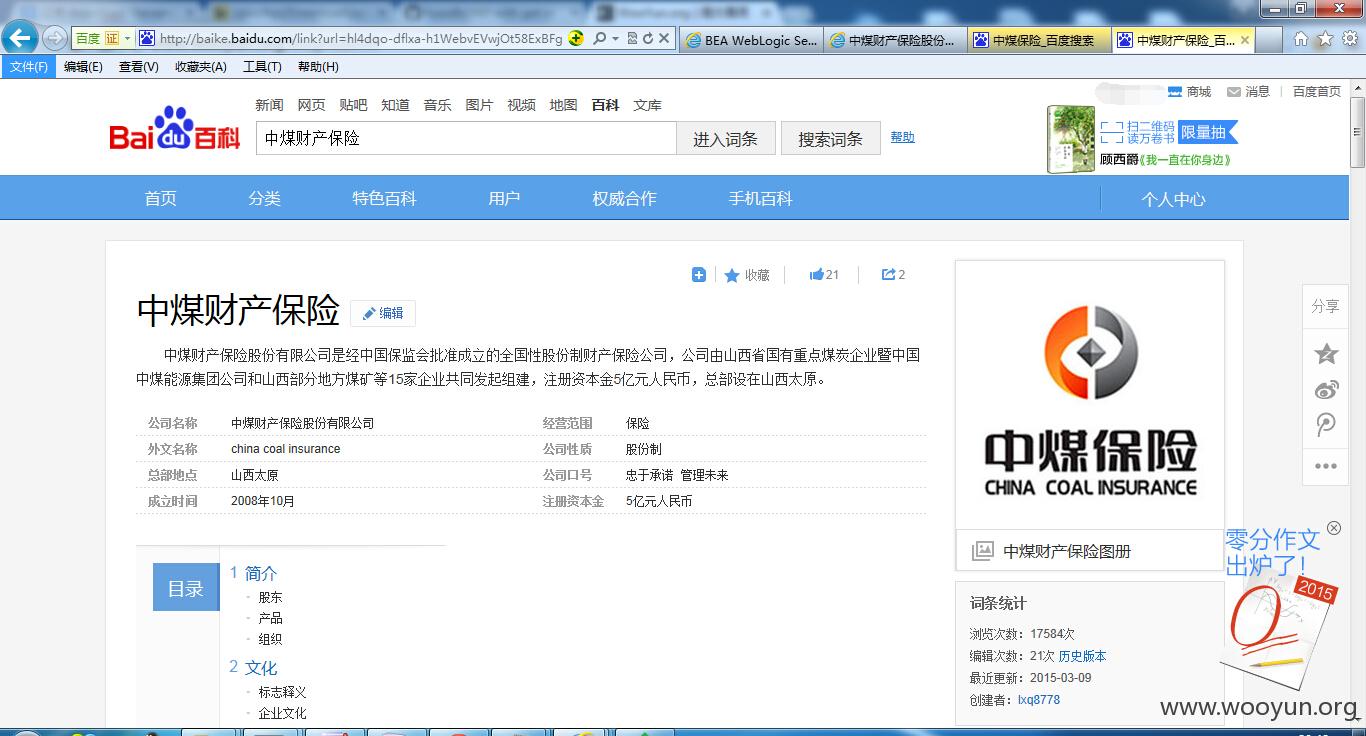Open the 文件(F) menu
The width and height of the screenshot is (1366, 736).
(28, 67)
